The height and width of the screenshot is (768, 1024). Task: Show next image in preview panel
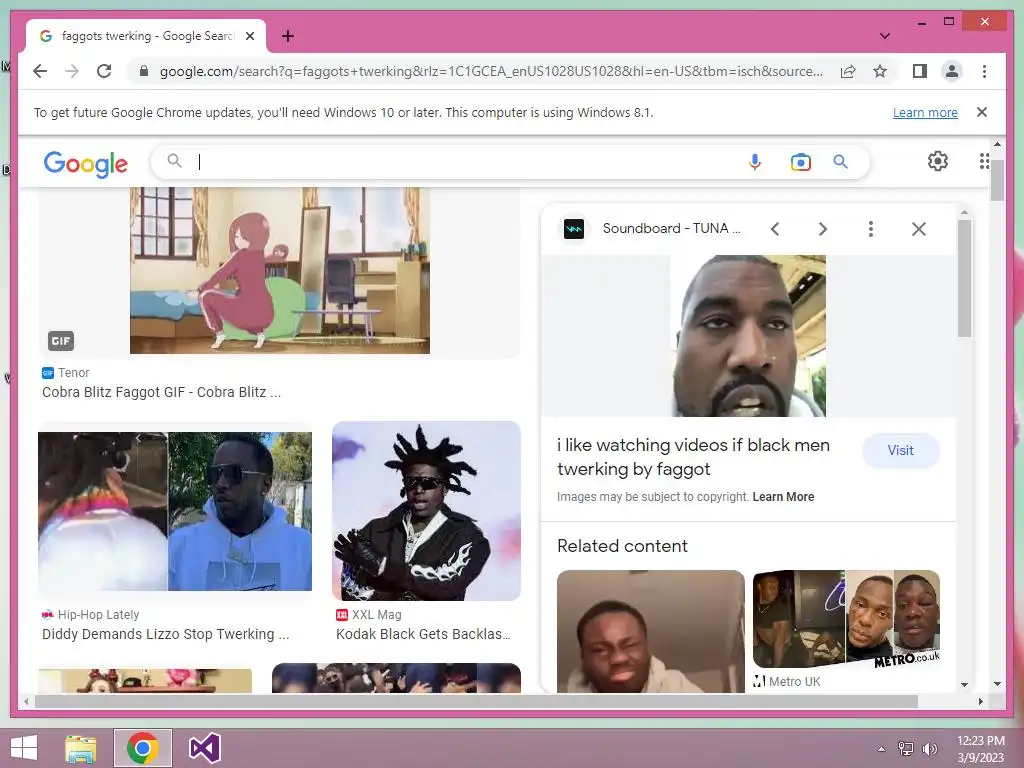pyautogui.click(x=822, y=229)
